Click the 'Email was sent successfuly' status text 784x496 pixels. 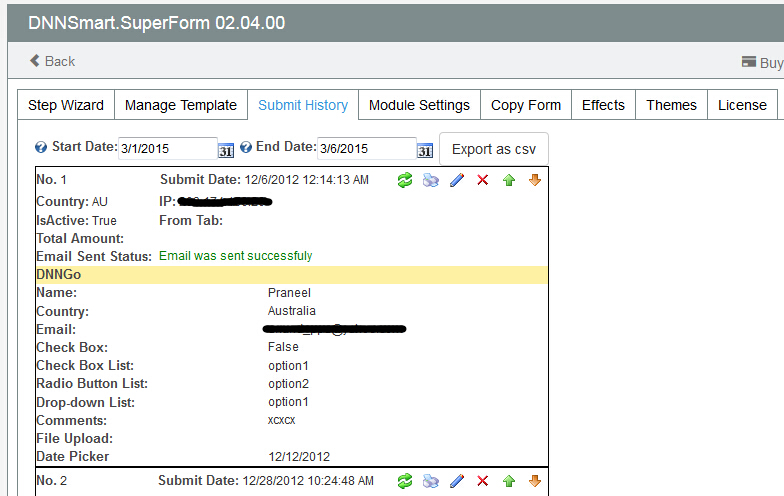tap(236, 256)
